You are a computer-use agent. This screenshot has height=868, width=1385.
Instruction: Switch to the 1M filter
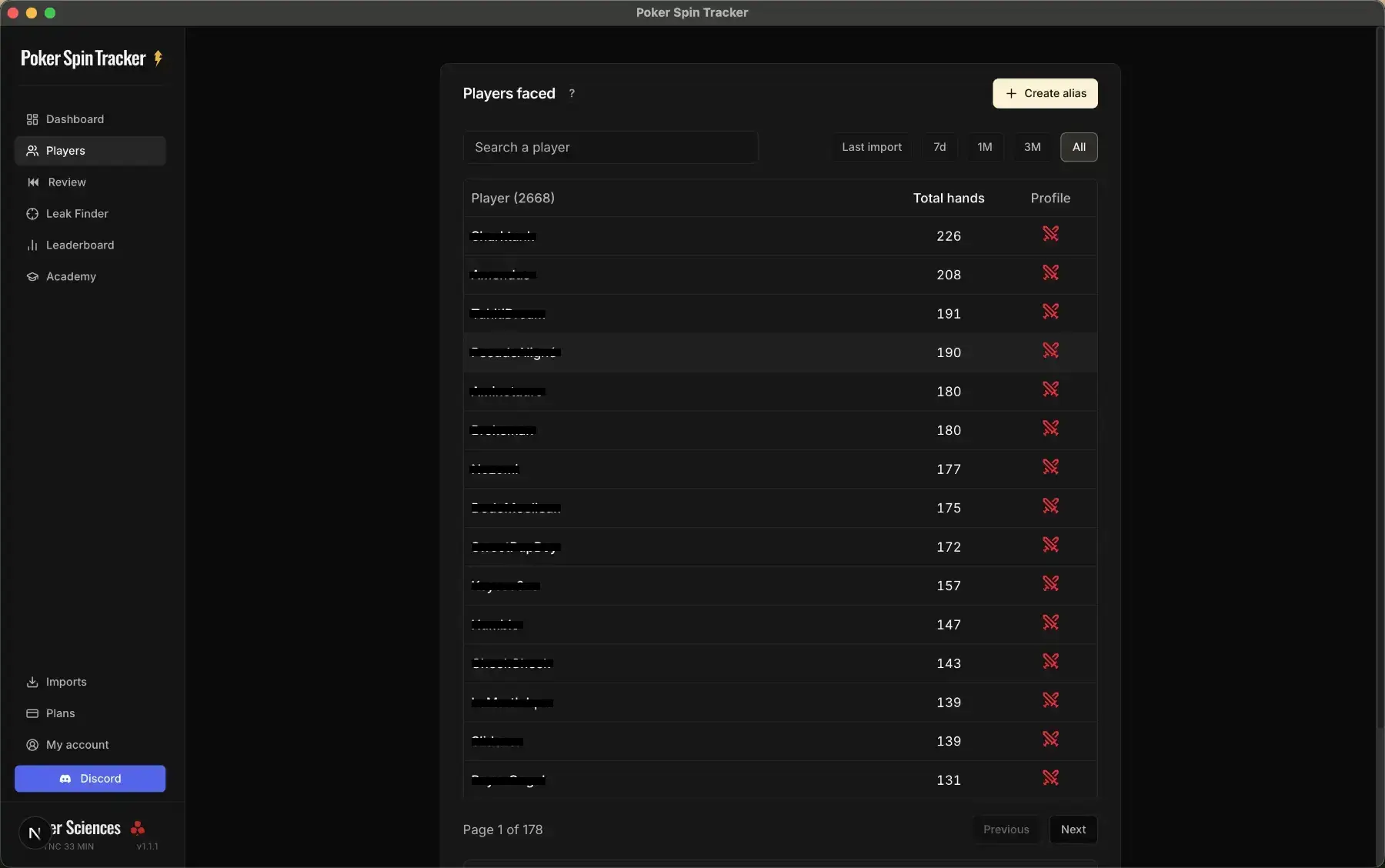coord(986,147)
